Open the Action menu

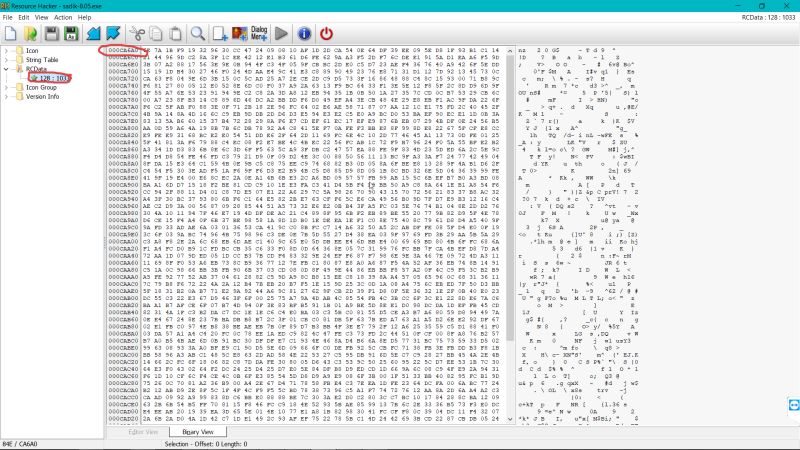tap(63, 17)
